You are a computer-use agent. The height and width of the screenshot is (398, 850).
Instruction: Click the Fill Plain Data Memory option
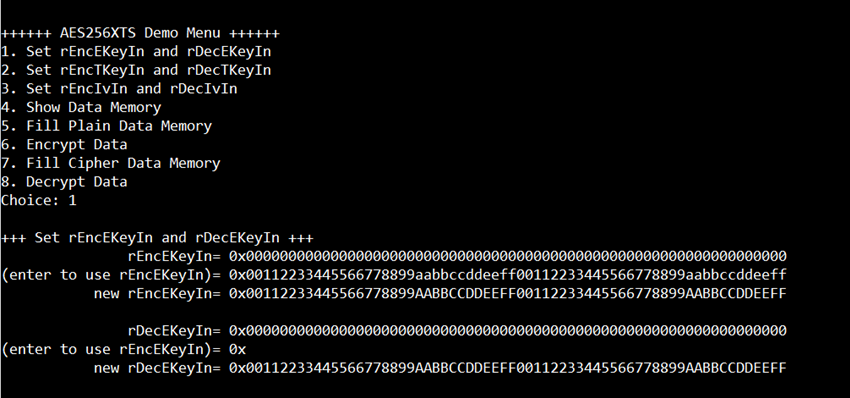pyautogui.click(x=106, y=126)
